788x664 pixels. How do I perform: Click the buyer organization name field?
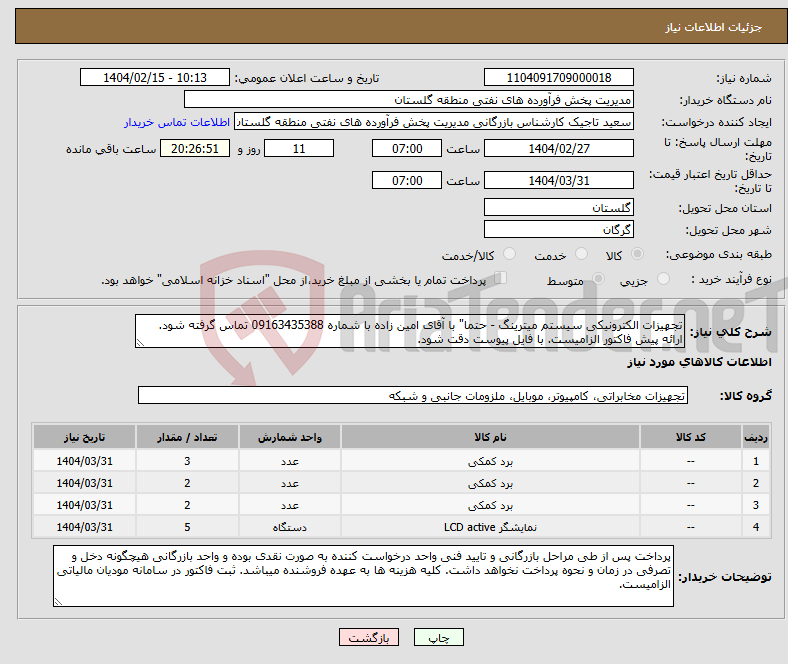coord(409,100)
